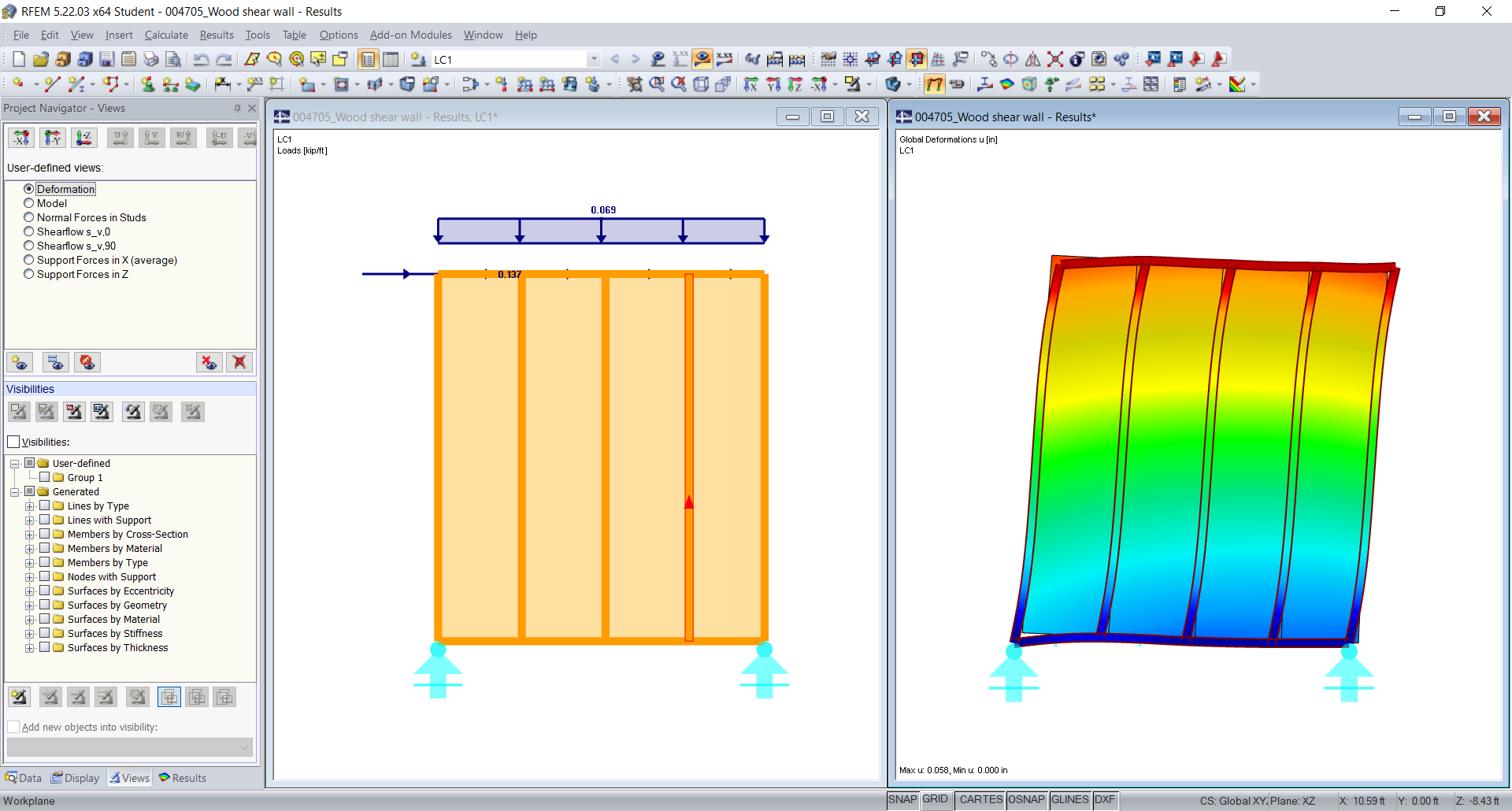The height and width of the screenshot is (811, 1512).
Task: Pin the Project Navigator panel
Action: [237, 108]
